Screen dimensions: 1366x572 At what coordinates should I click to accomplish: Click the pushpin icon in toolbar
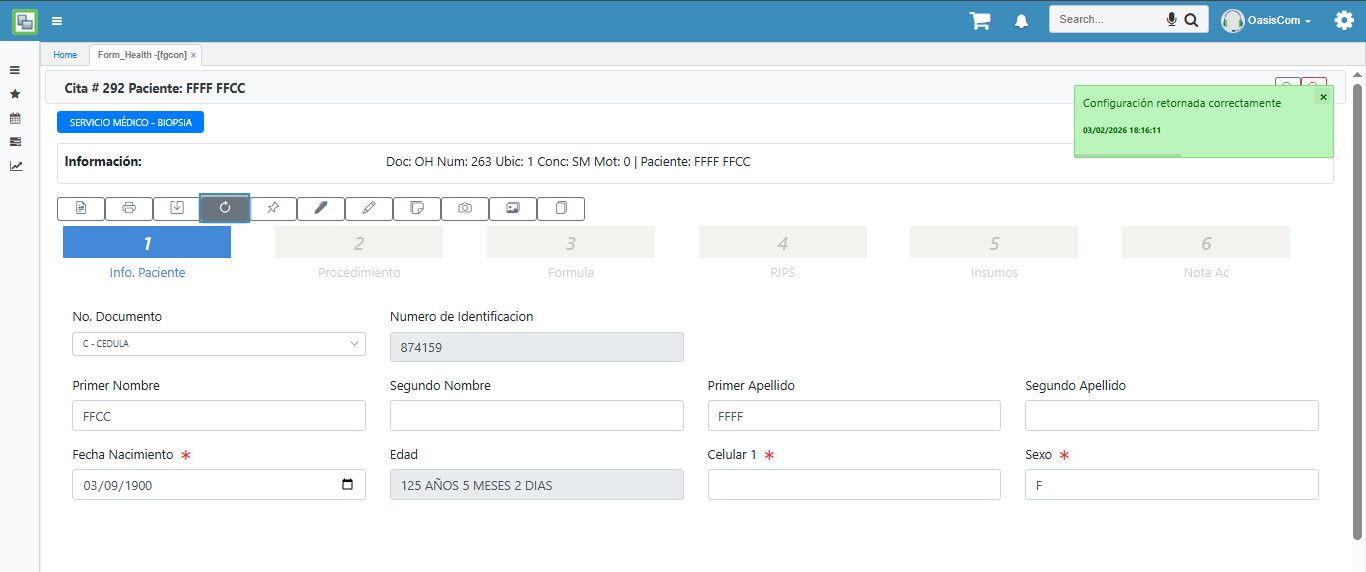(x=273, y=208)
